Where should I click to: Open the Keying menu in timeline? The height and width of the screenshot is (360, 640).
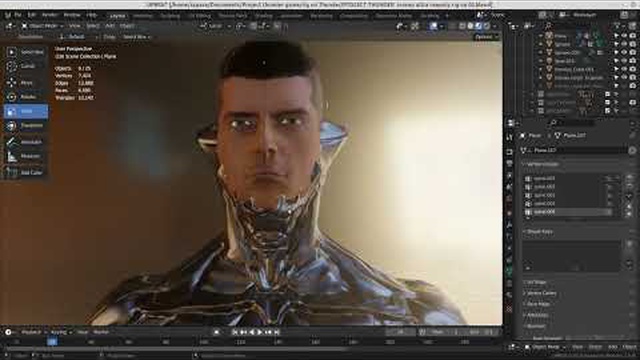(x=61, y=332)
